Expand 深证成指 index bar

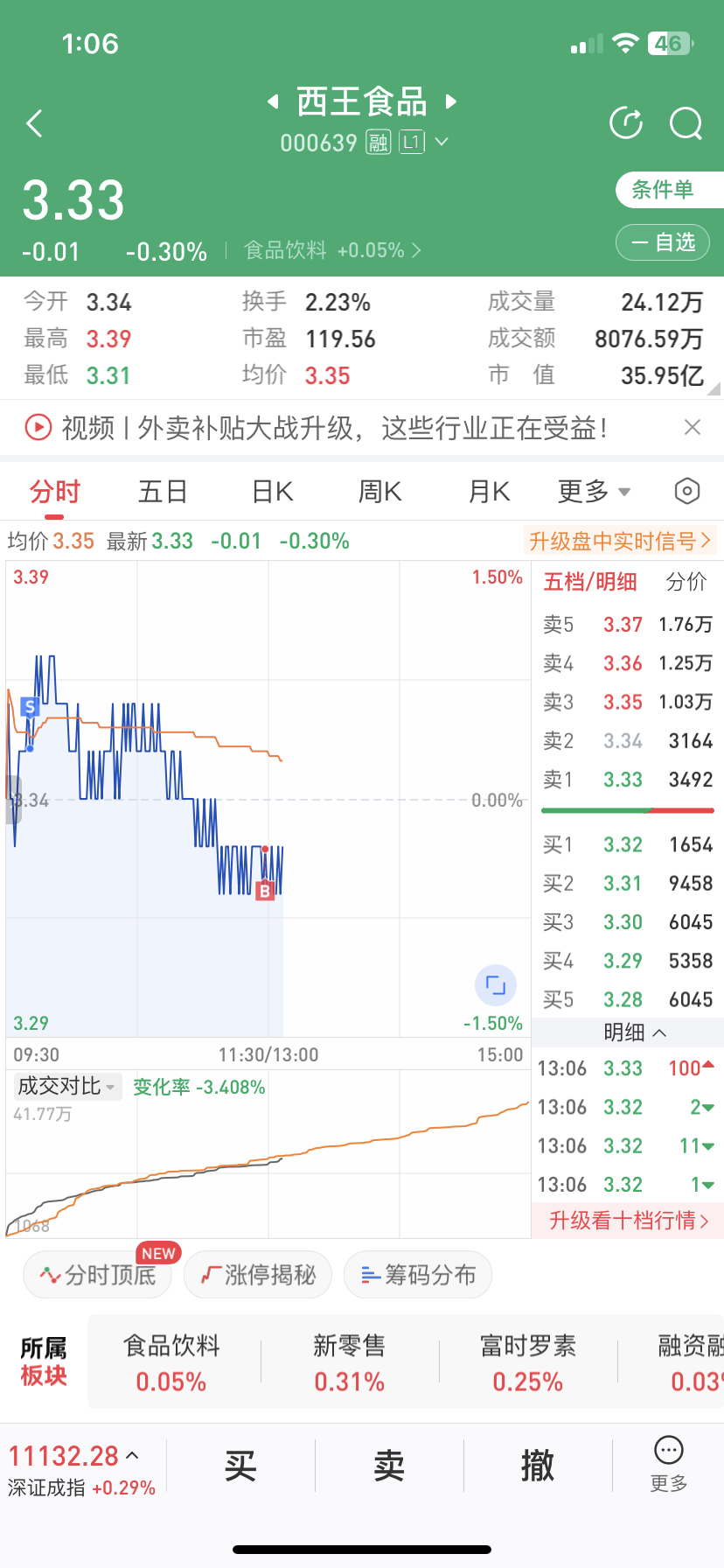[x=81, y=1470]
